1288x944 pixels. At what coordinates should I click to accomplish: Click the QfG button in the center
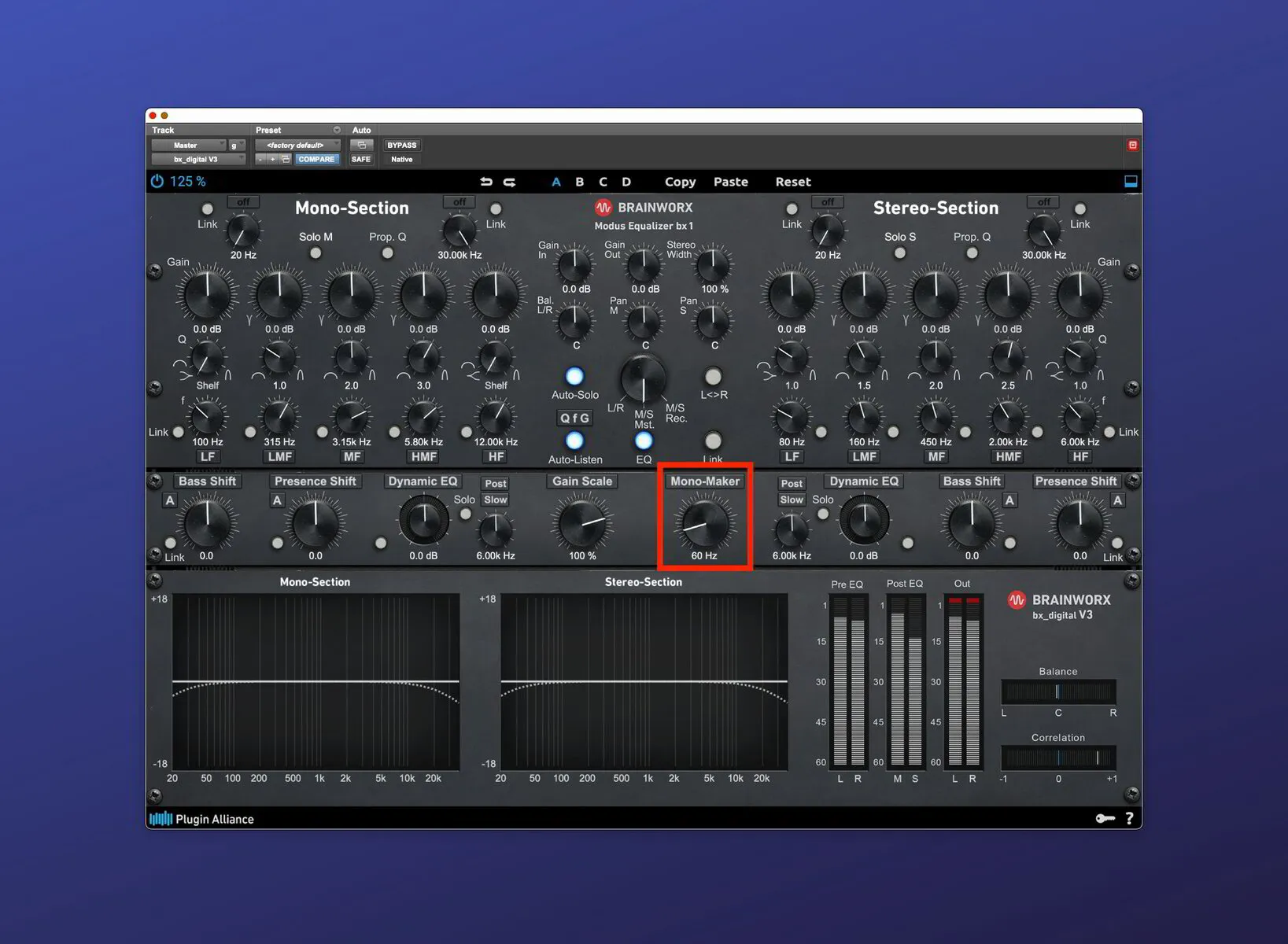(x=574, y=418)
